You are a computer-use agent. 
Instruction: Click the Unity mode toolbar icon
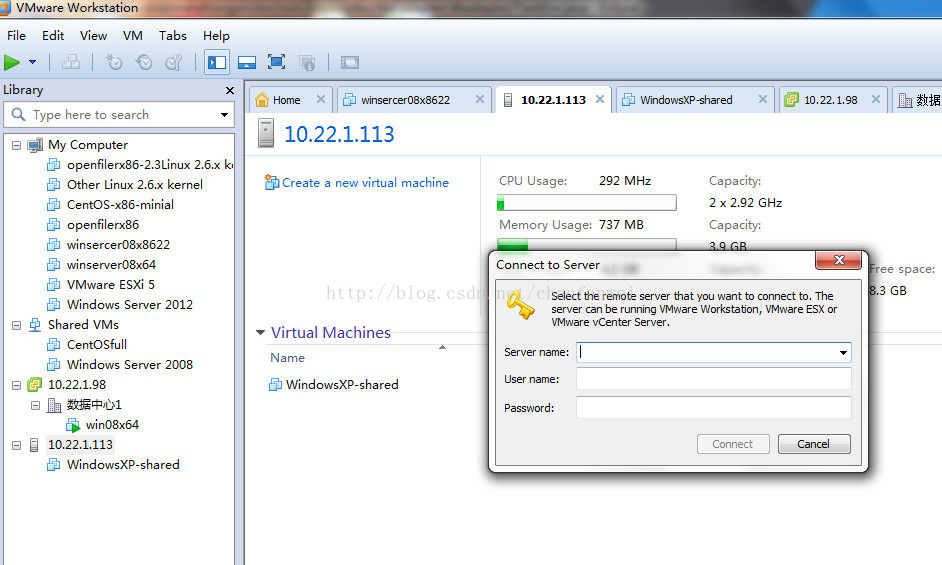coord(307,62)
